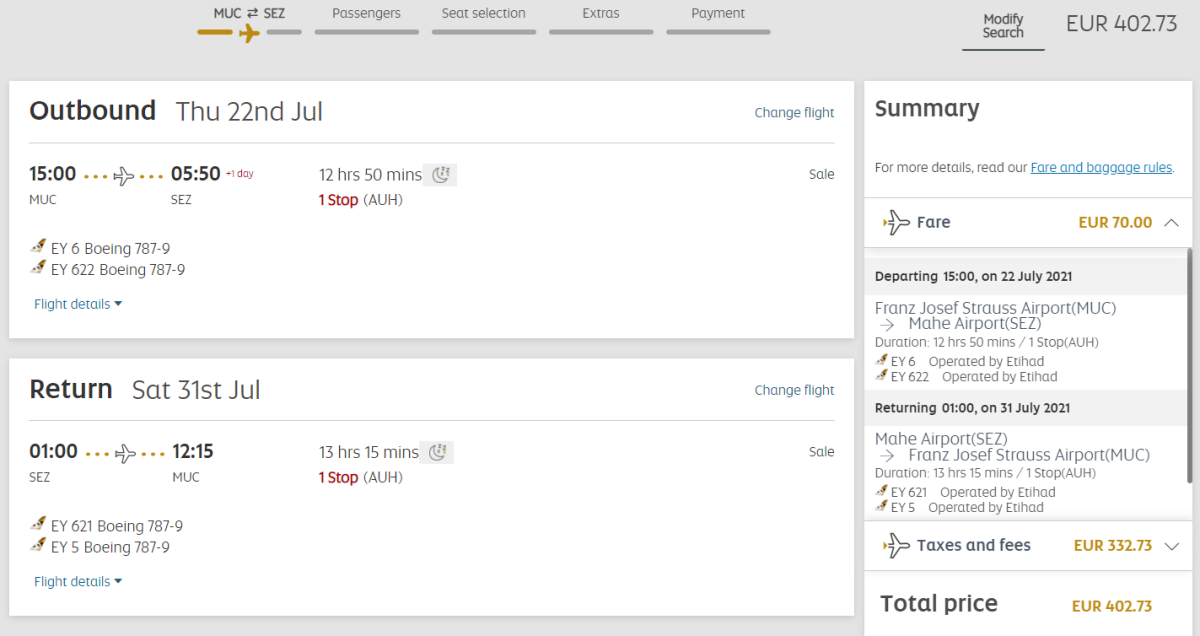The width and height of the screenshot is (1200, 636).
Task: Click the golden airplane progress step icon
Action: [249, 33]
